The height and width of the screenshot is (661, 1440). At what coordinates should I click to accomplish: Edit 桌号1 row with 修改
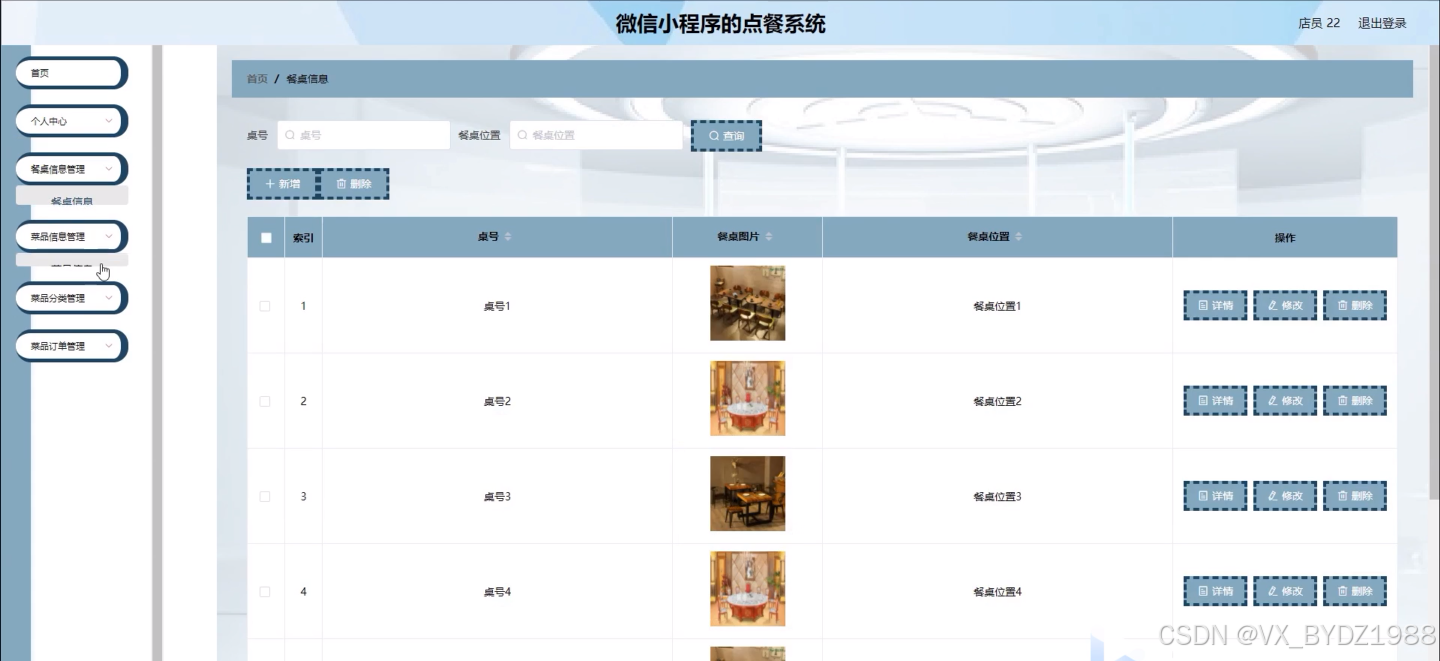click(x=1285, y=306)
